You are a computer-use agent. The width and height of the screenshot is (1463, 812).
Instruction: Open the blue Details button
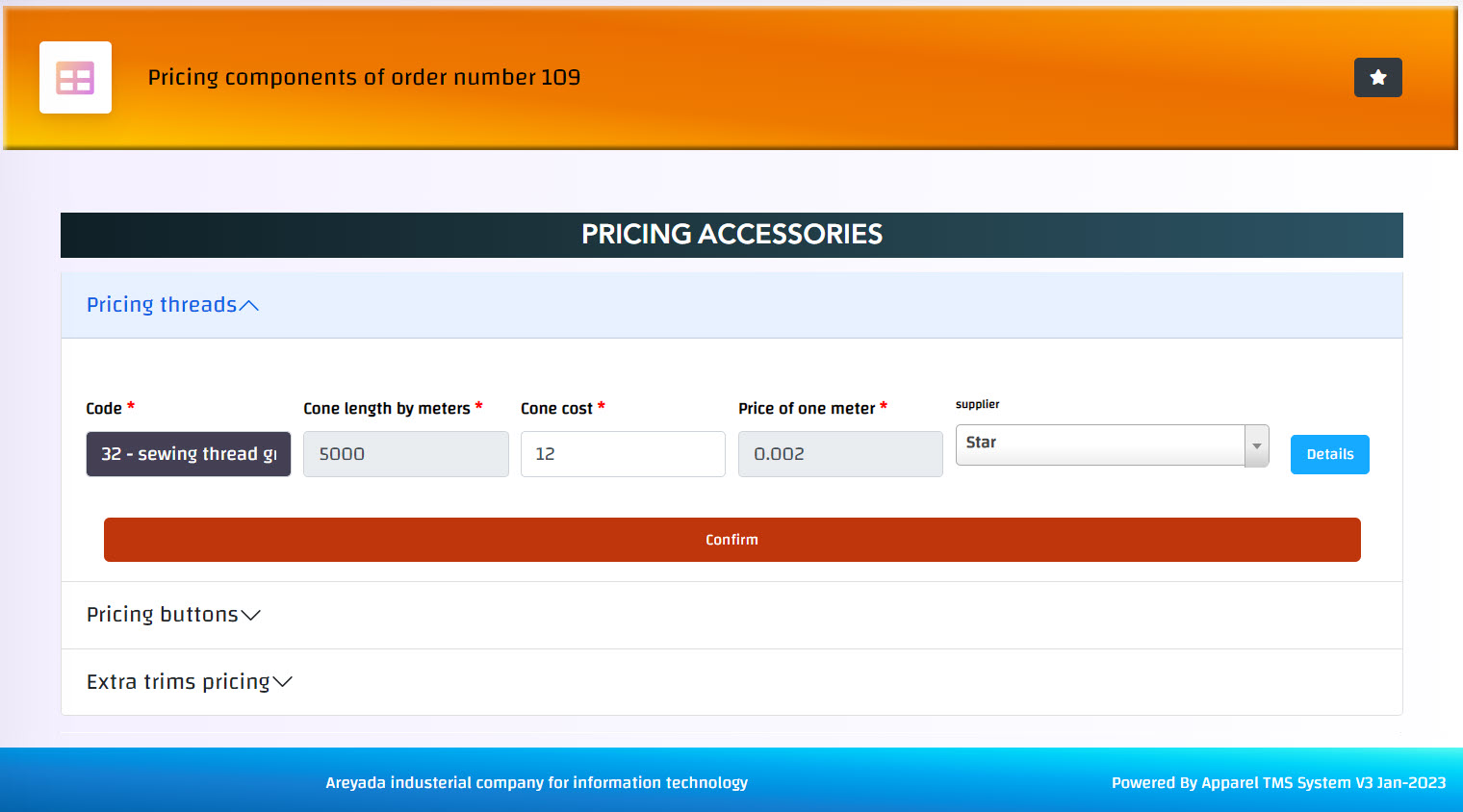pyautogui.click(x=1329, y=454)
